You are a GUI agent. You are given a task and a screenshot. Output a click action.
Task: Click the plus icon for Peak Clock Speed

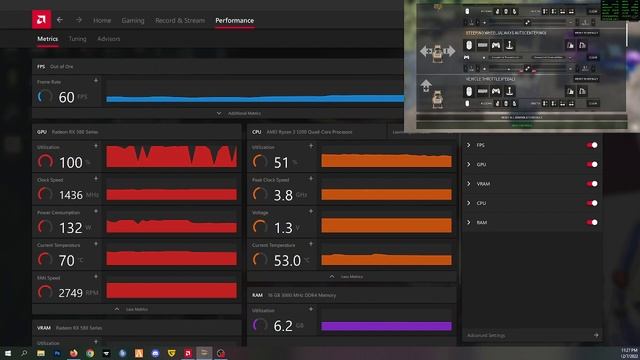coord(311,178)
